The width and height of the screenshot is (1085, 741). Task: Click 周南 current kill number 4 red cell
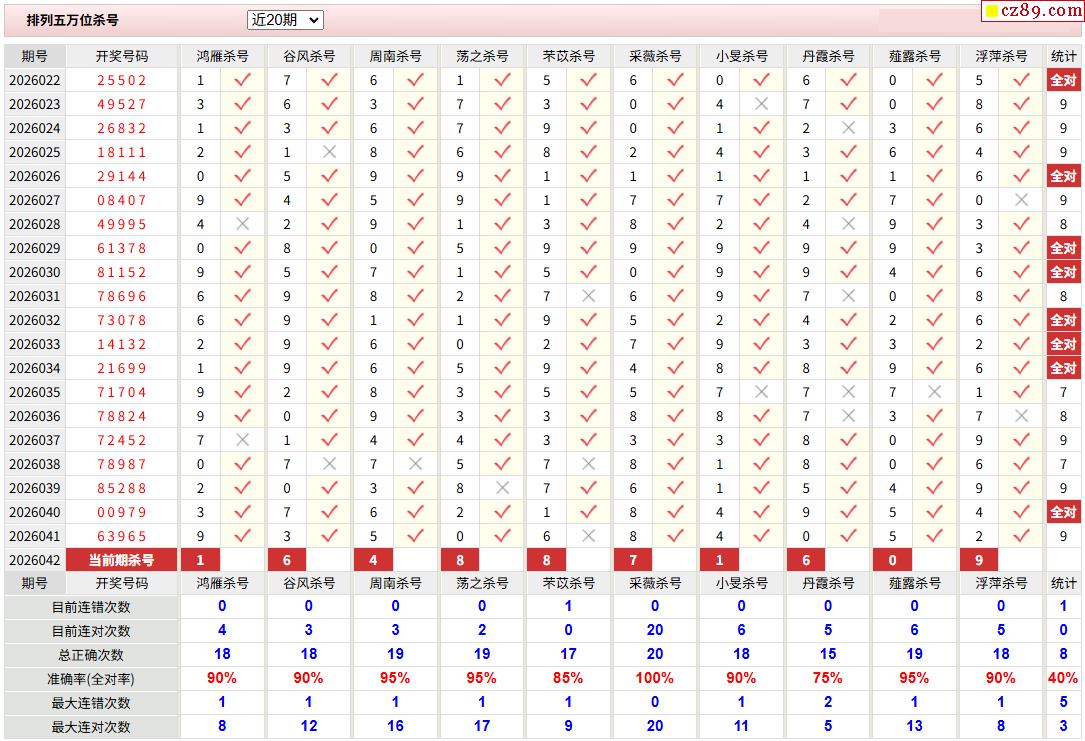(374, 560)
